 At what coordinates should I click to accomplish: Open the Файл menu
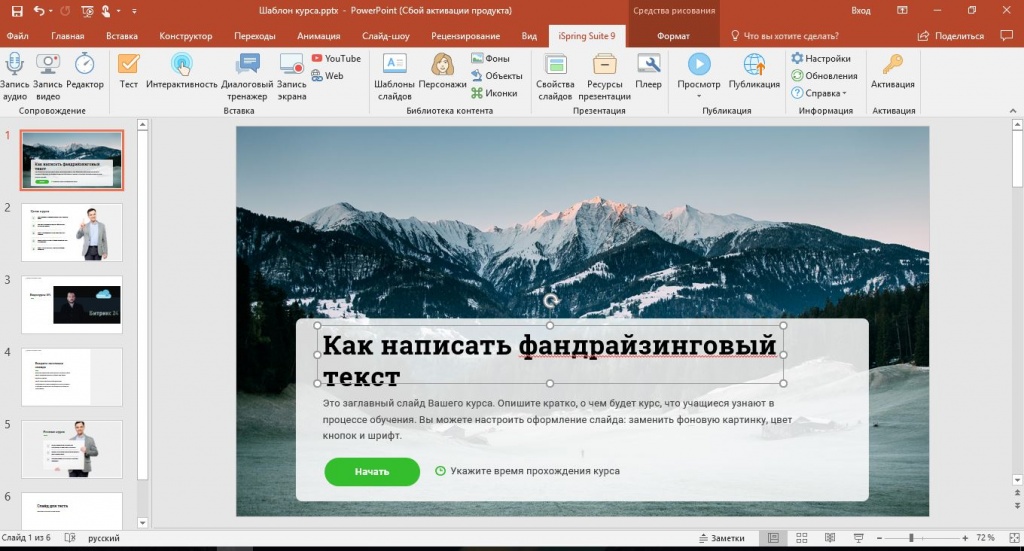[x=17, y=36]
